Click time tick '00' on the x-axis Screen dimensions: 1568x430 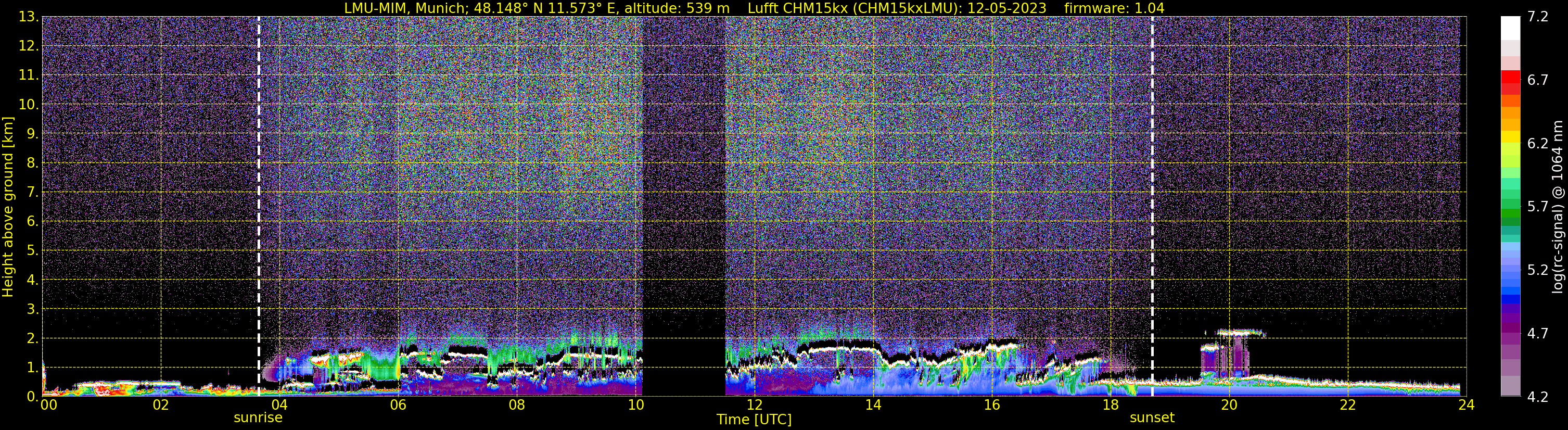point(49,405)
